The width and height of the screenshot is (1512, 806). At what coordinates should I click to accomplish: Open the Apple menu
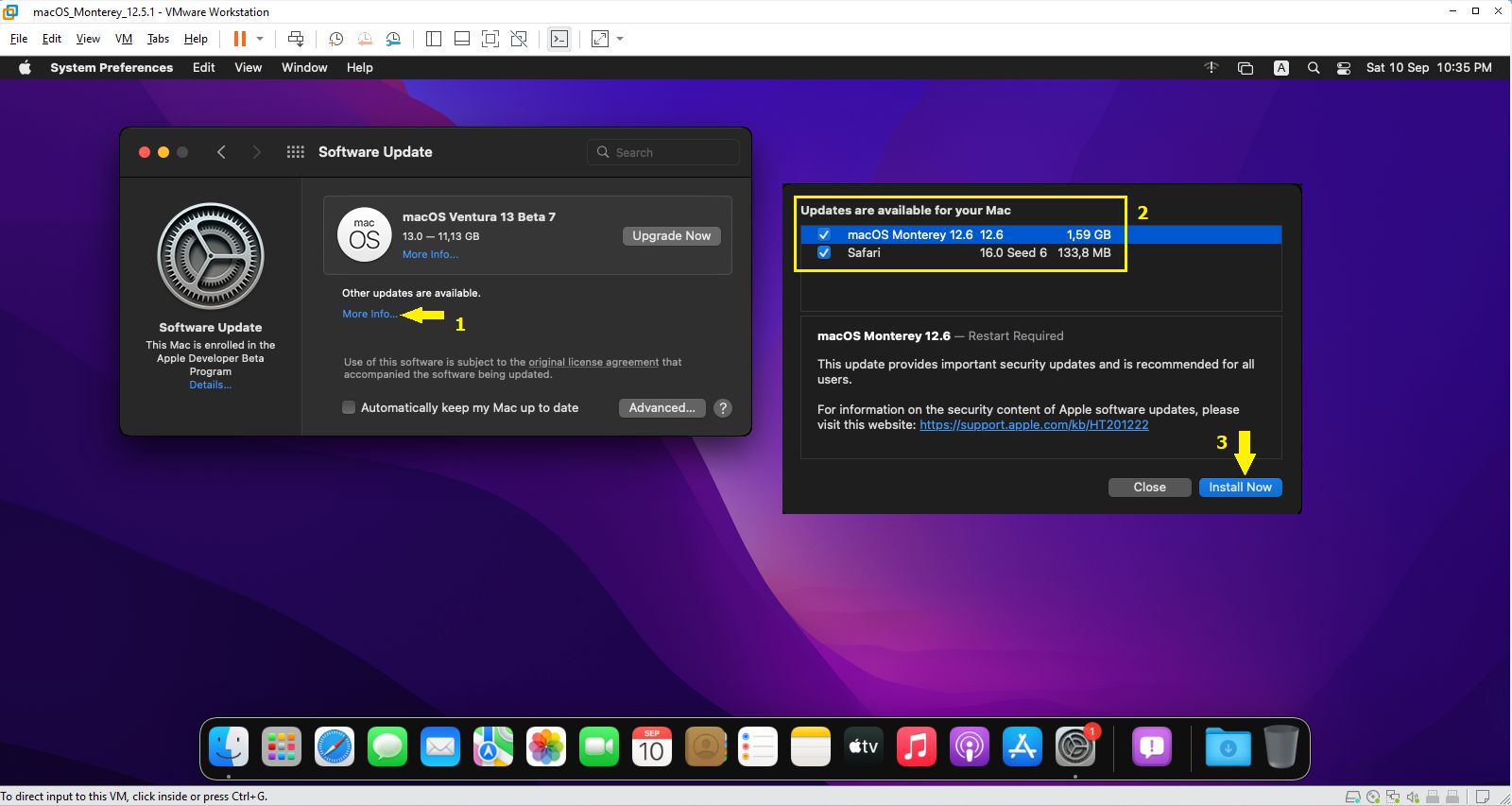25,68
